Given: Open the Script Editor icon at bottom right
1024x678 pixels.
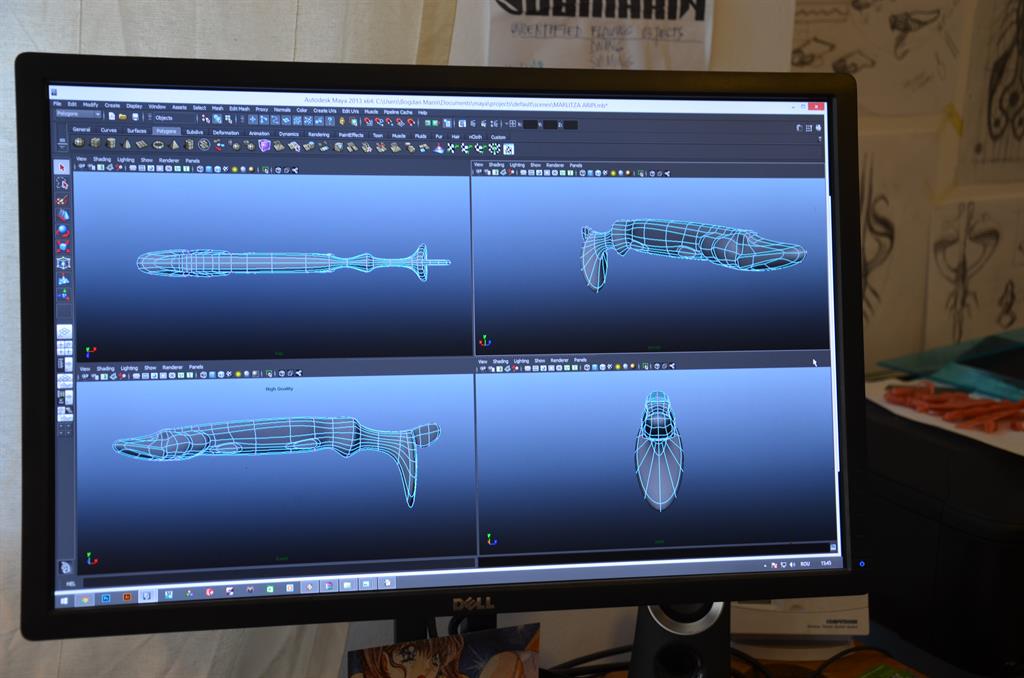Looking at the screenshot, I should 833,547.
